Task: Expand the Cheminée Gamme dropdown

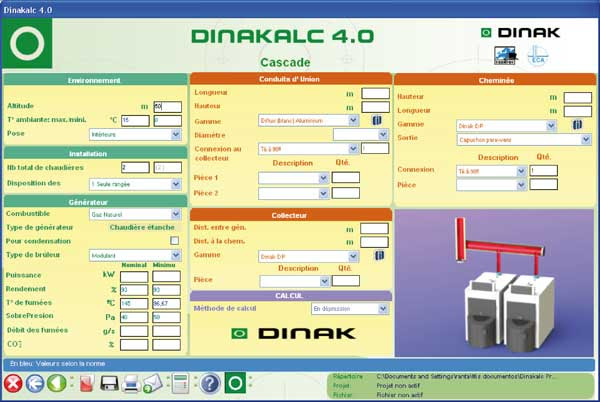Action: (506, 125)
